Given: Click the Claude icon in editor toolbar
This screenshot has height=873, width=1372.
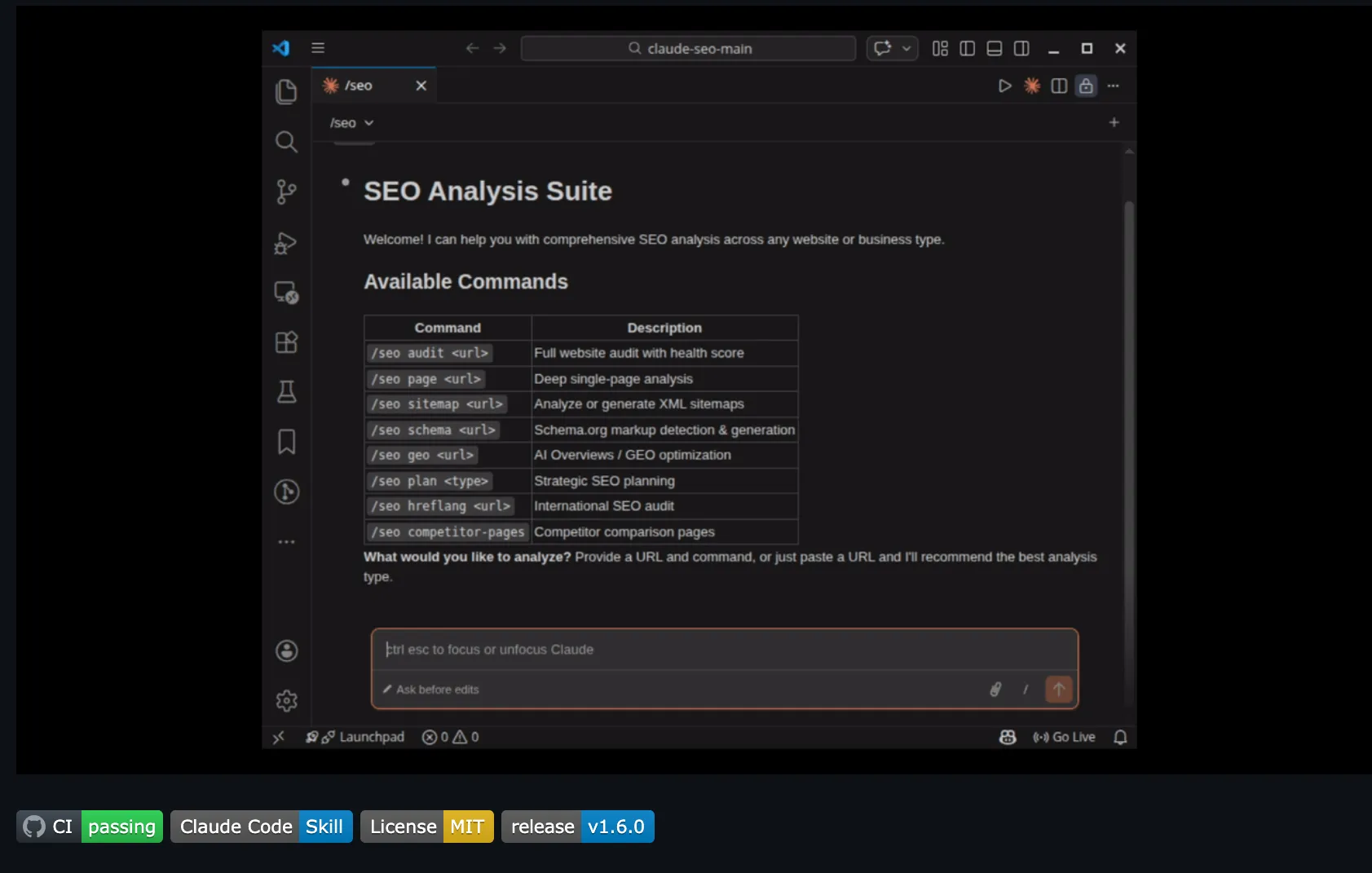Looking at the screenshot, I should (x=1032, y=86).
